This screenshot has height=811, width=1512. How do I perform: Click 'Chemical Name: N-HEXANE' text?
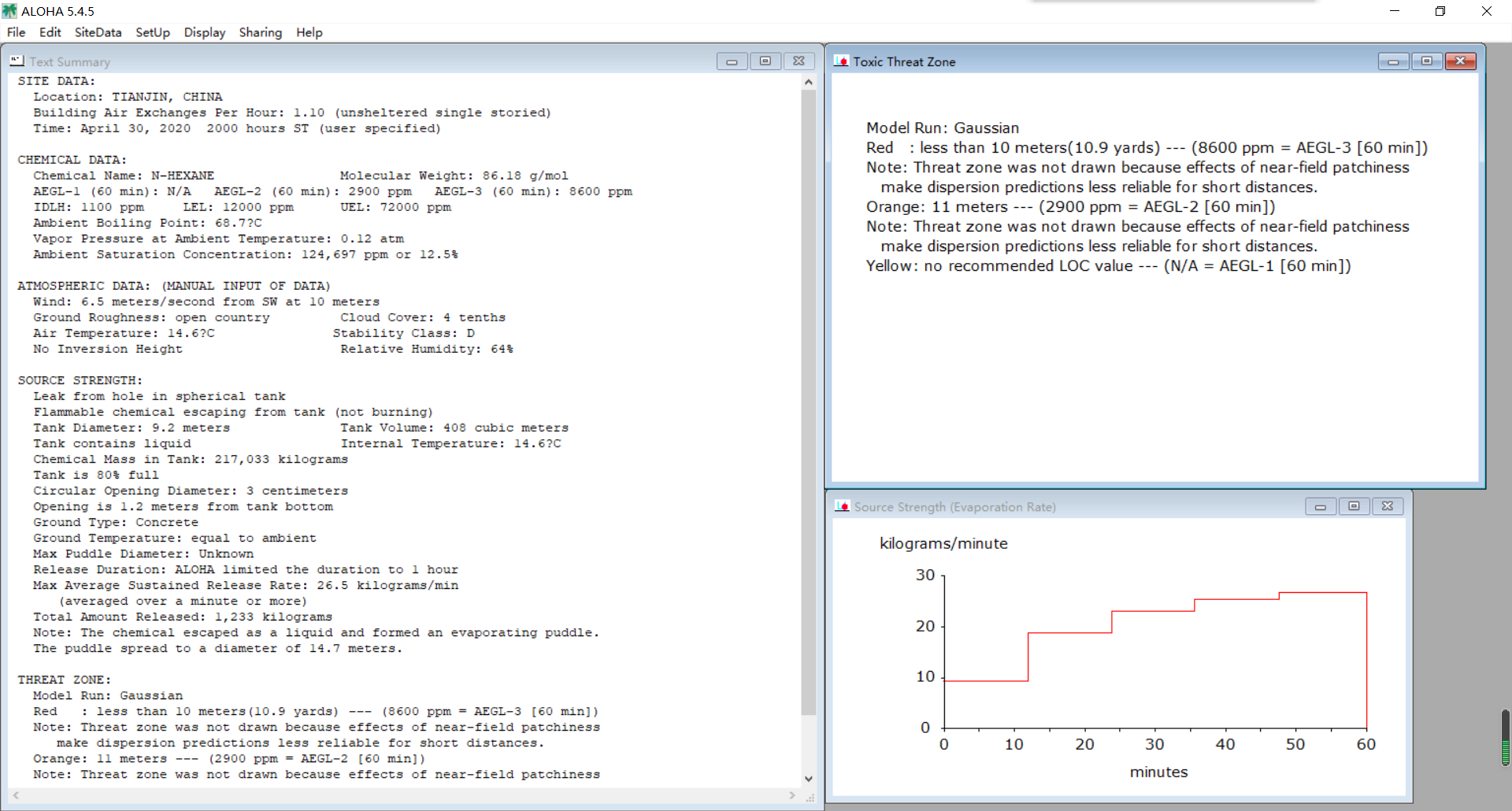[124, 176]
